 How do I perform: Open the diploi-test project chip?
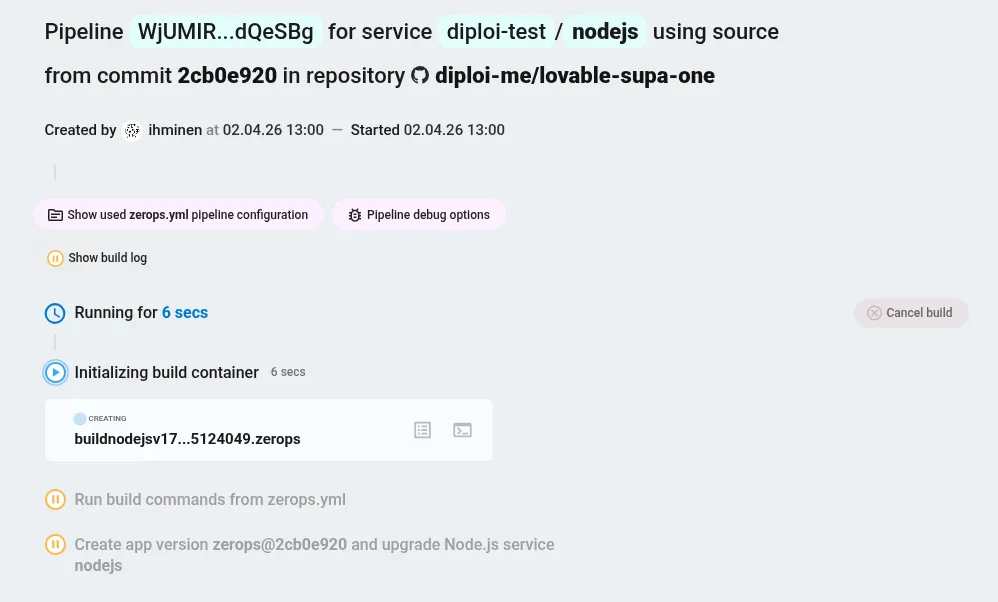pyautogui.click(x=496, y=31)
